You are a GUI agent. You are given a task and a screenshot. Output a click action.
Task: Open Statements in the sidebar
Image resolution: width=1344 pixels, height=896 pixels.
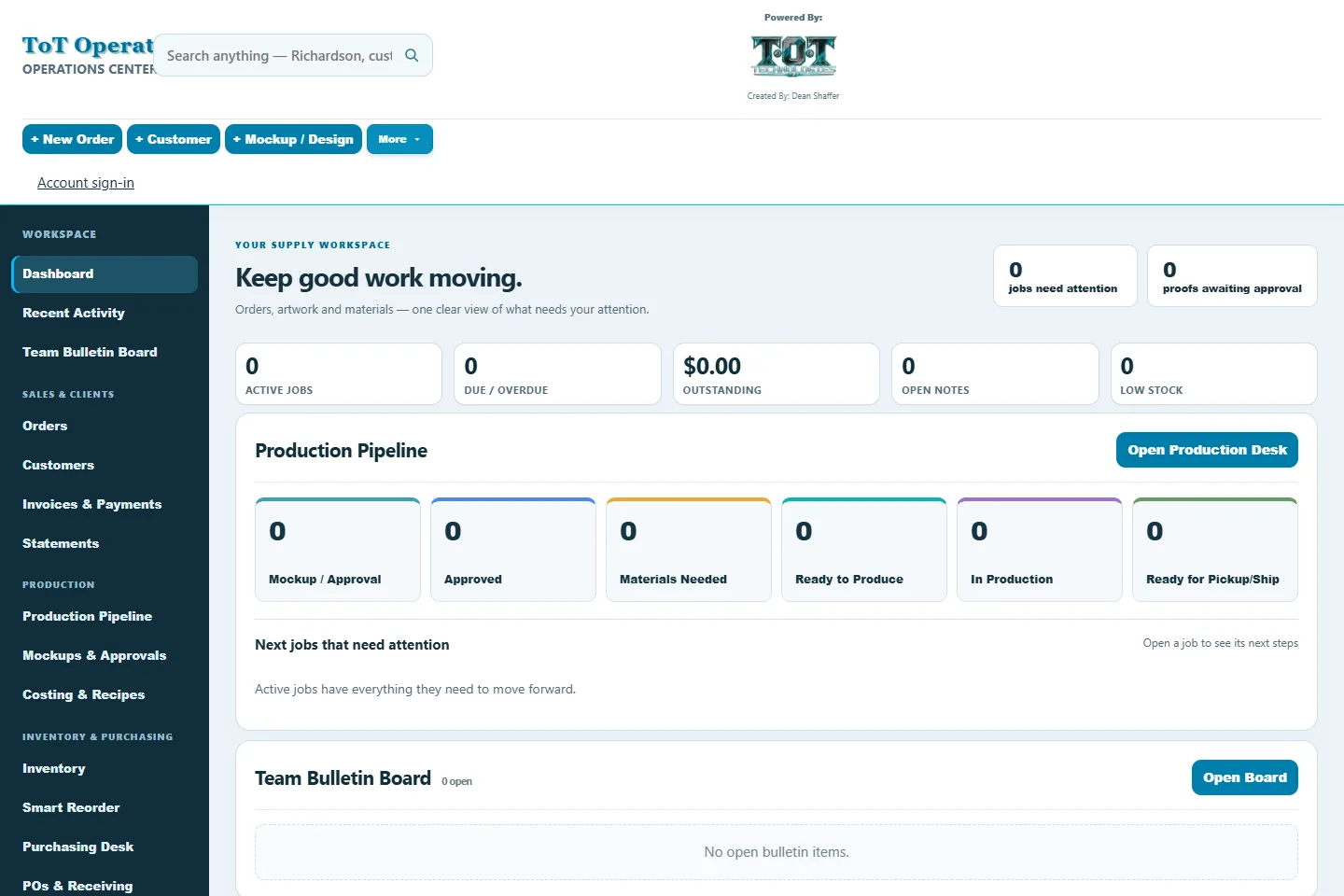pos(105,544)
